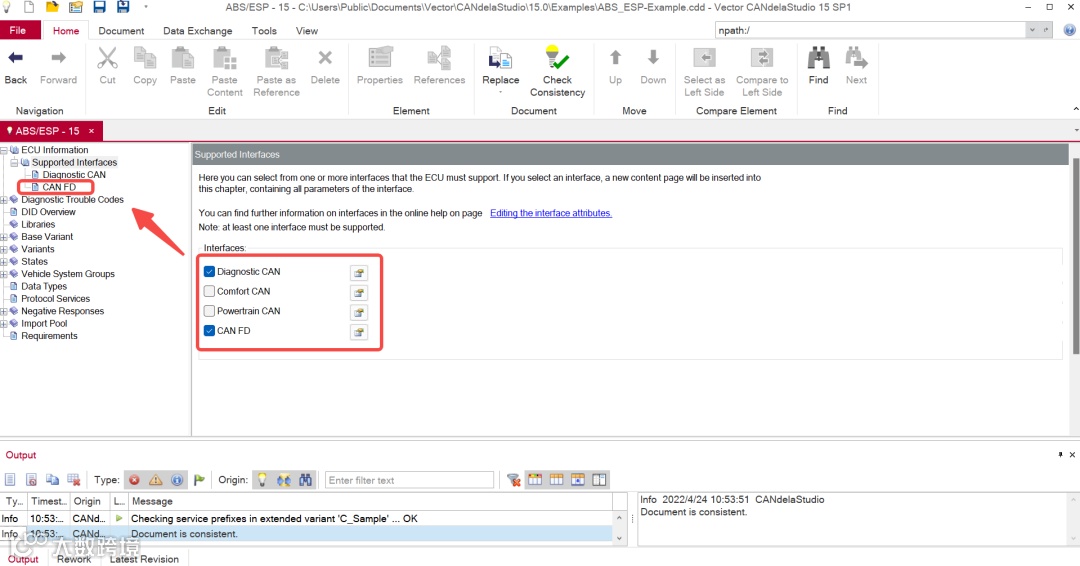Pin the Output panel with the pushpin icon
This screenshot has height=566, width=1080.
pos(1060,454)
